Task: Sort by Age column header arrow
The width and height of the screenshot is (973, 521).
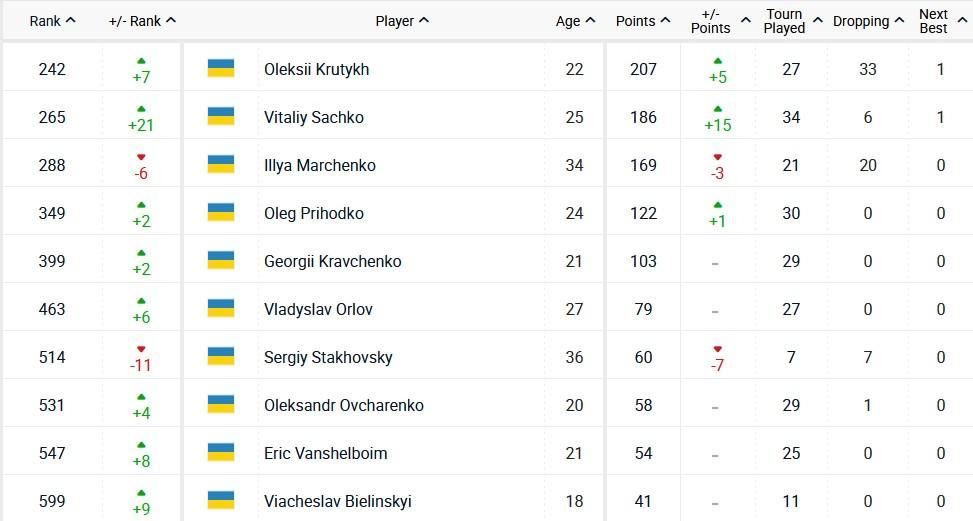Action: click(x=590, y=21)
